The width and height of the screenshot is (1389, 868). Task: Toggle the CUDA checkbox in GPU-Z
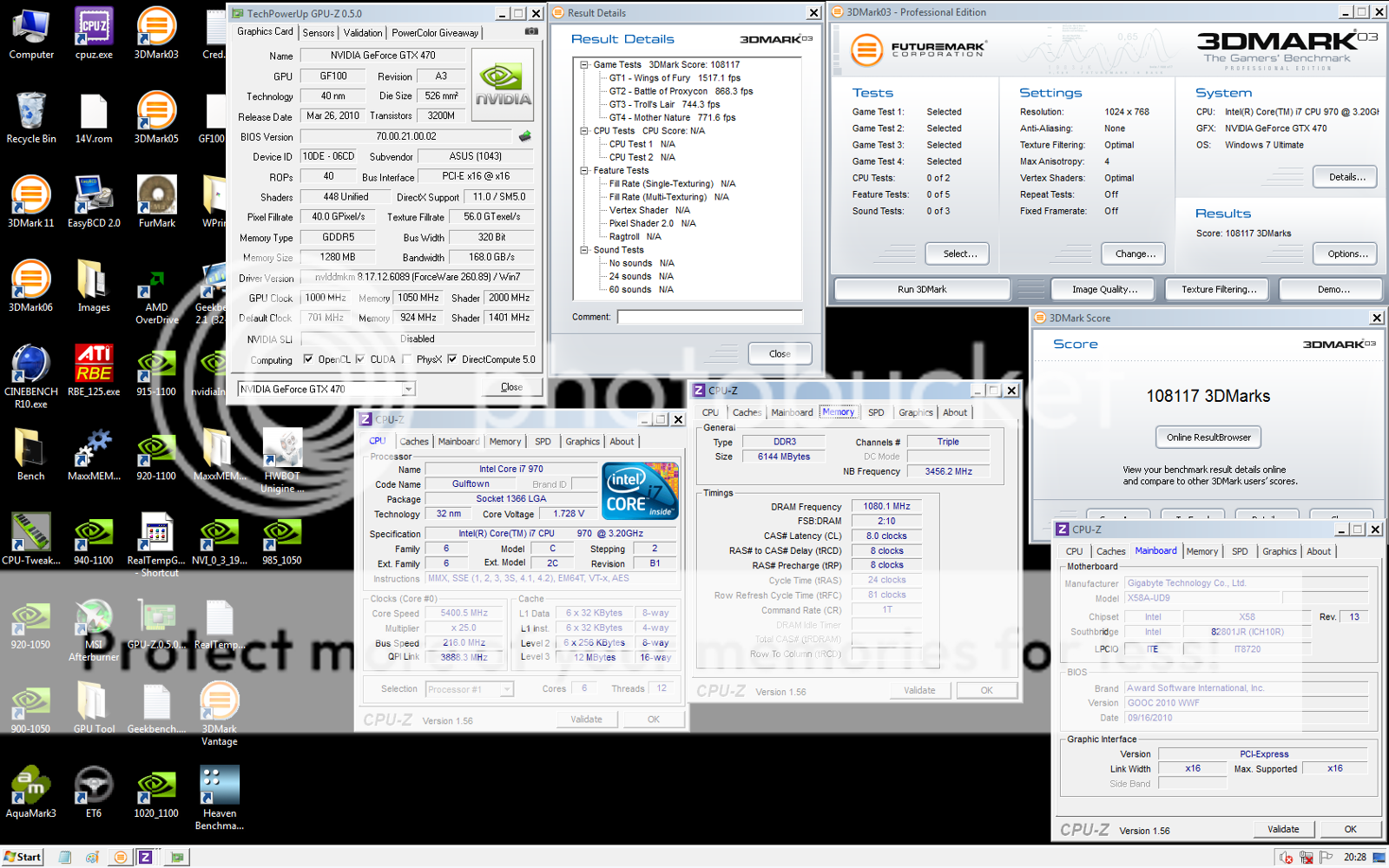[x=359, y=359]
